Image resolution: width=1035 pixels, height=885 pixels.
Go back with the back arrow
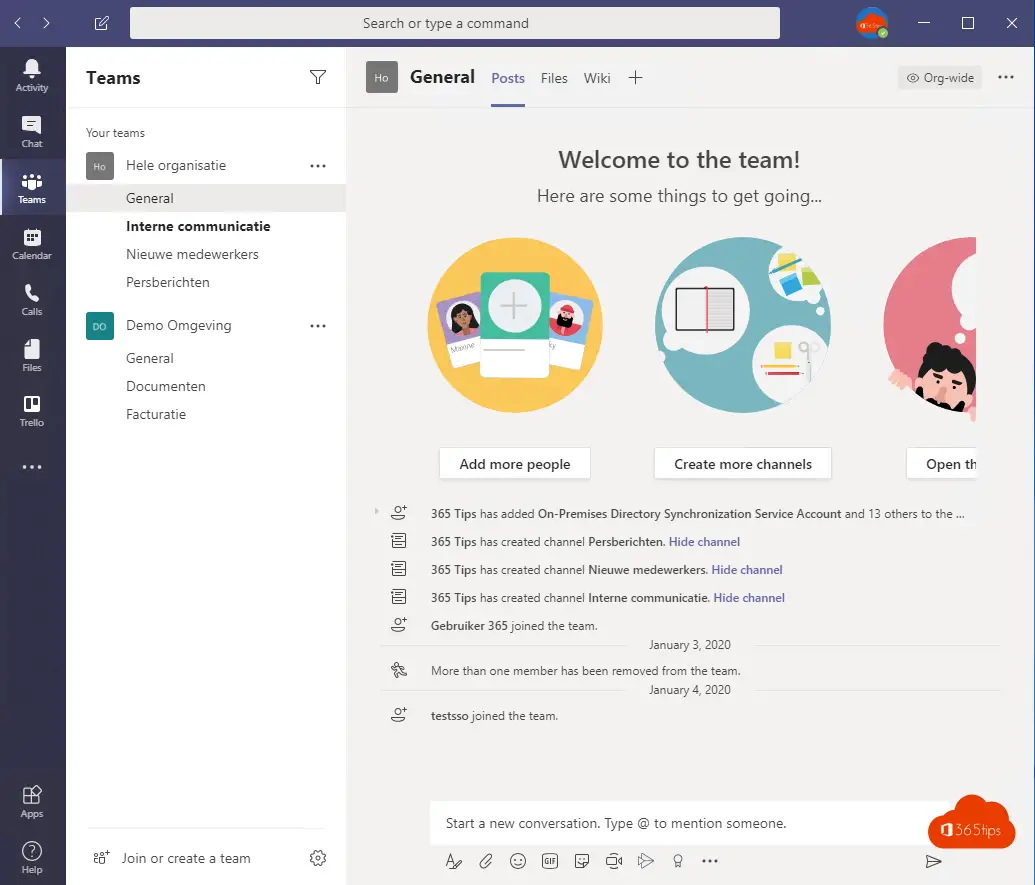point(18,23)
